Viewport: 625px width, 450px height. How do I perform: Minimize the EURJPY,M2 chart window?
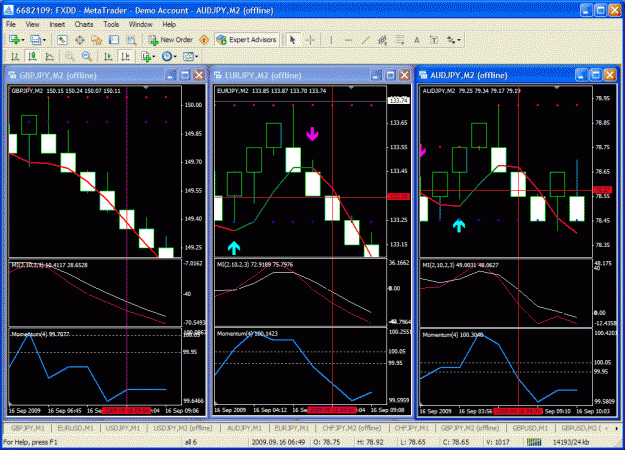pos(377,75)
